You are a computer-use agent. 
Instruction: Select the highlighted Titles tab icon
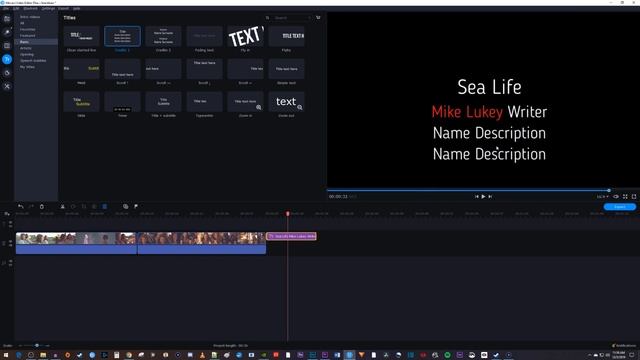(7, 59)
